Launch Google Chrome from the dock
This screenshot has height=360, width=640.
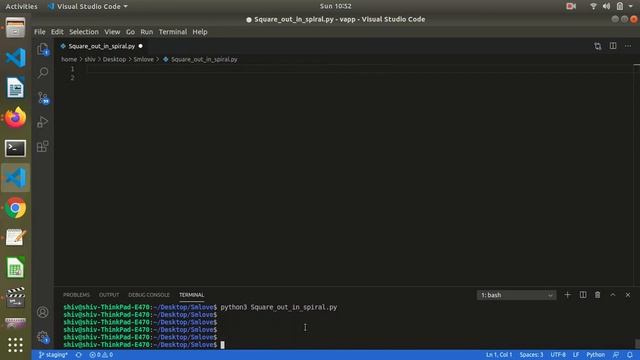click(16, 208)
